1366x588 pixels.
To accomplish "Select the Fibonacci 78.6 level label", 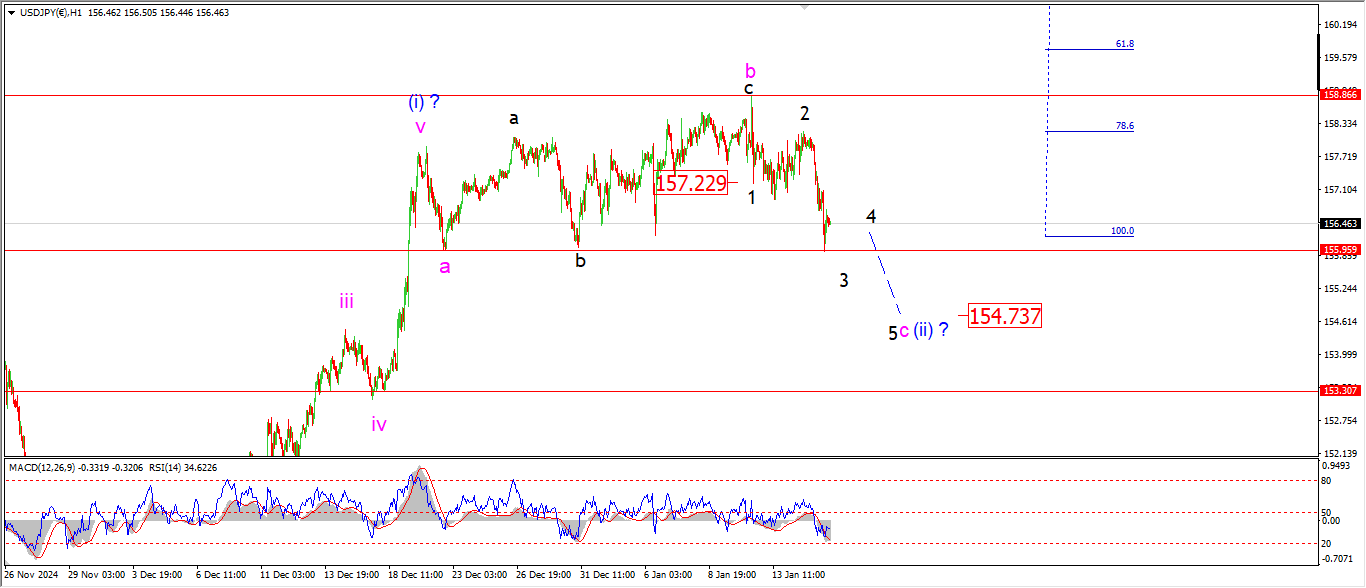I will [x=1125, y=126].
